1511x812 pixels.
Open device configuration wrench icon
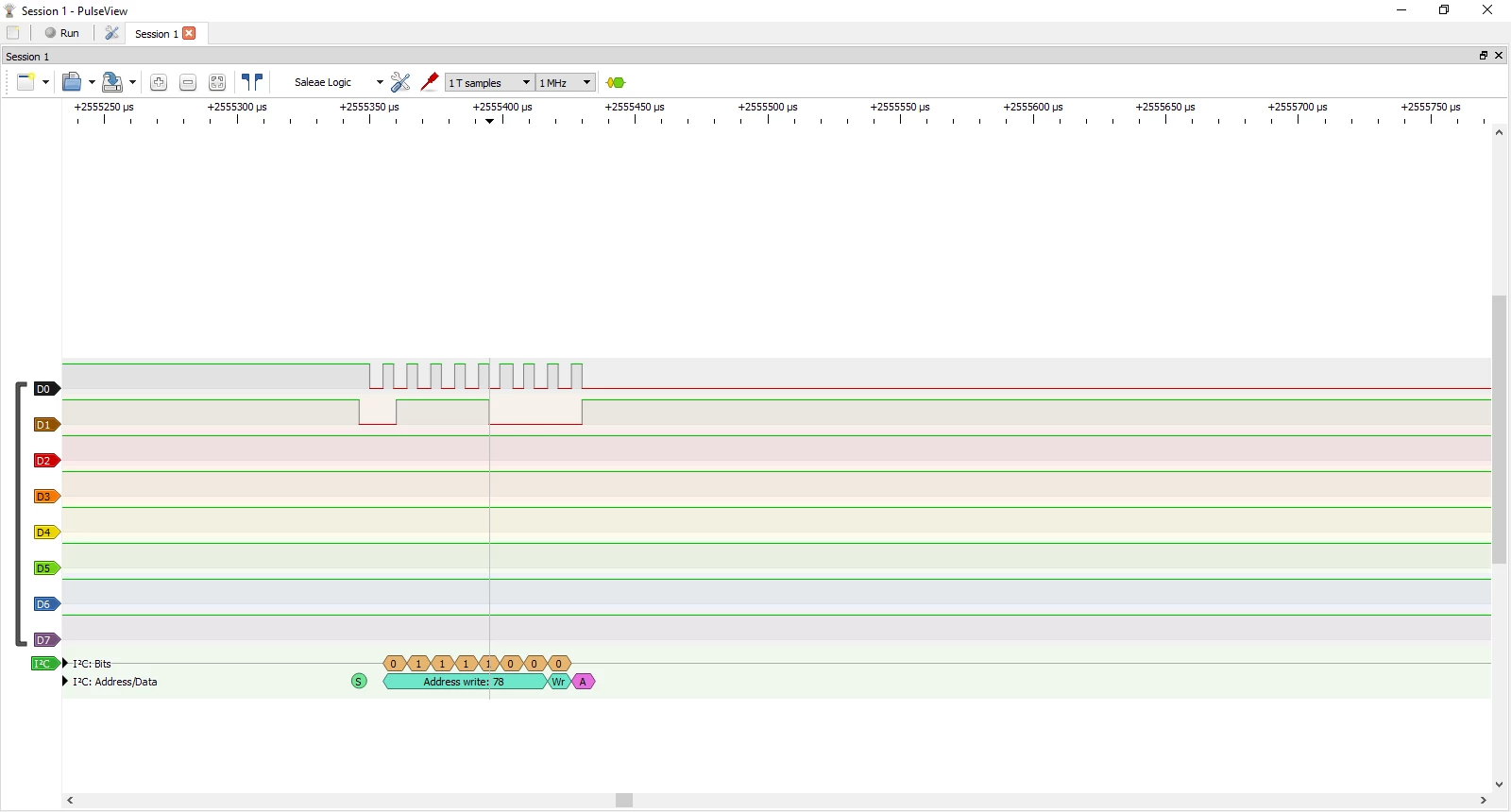pos(400,82)
